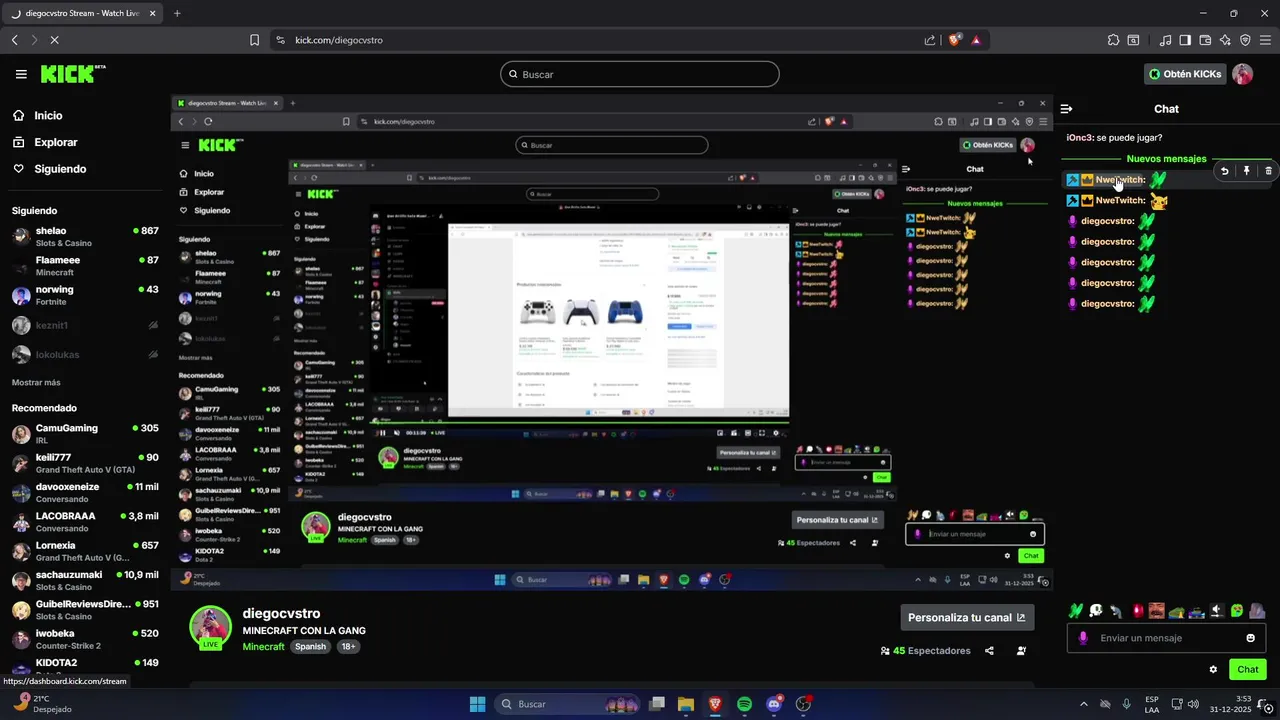This screenshot has height=720, width=1280.
Task: Expand Siguiendo list with Mostrar más
Action: (x=36, y=382)
